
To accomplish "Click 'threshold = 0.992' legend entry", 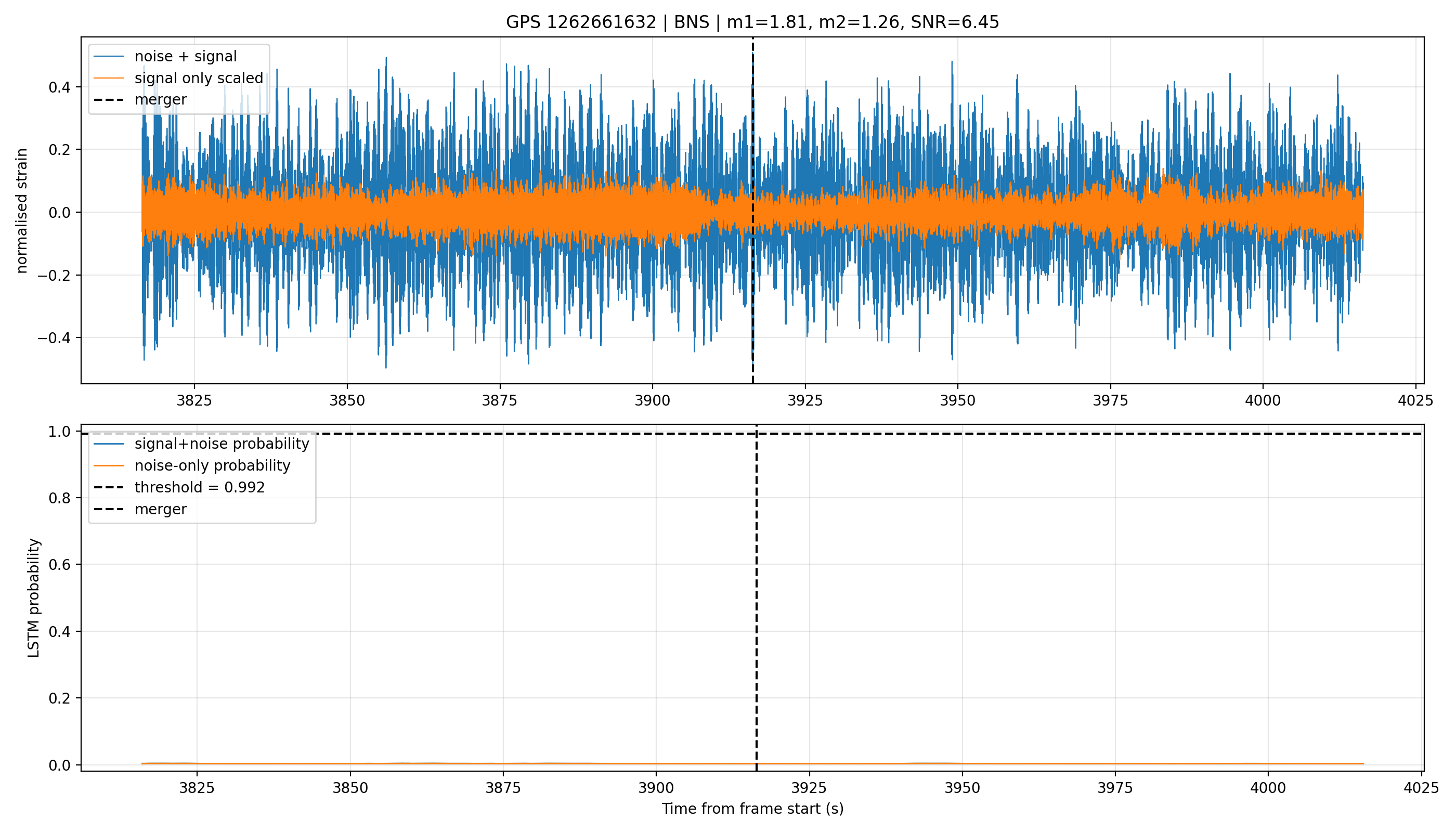I will (x=200, y=487).
